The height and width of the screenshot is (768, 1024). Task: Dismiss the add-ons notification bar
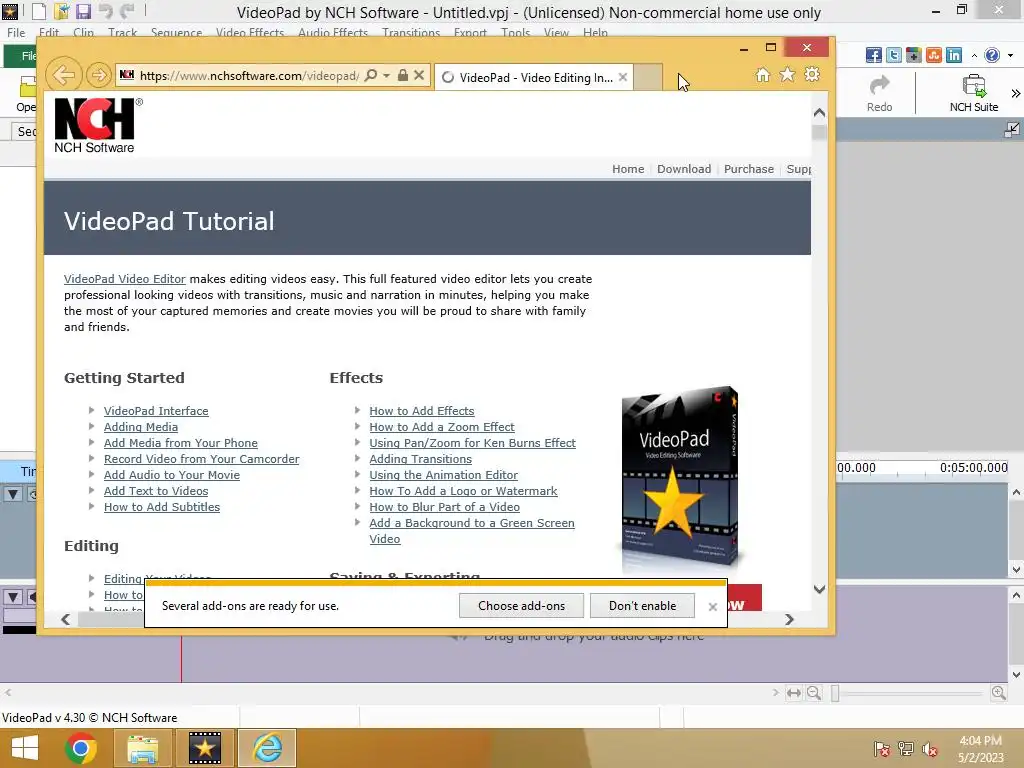712,607
